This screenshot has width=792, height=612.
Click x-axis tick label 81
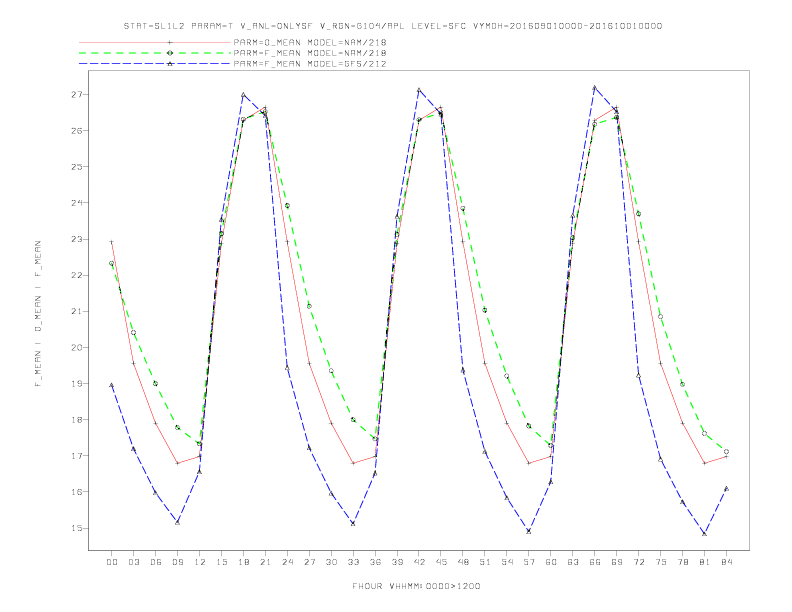point(705,562)
